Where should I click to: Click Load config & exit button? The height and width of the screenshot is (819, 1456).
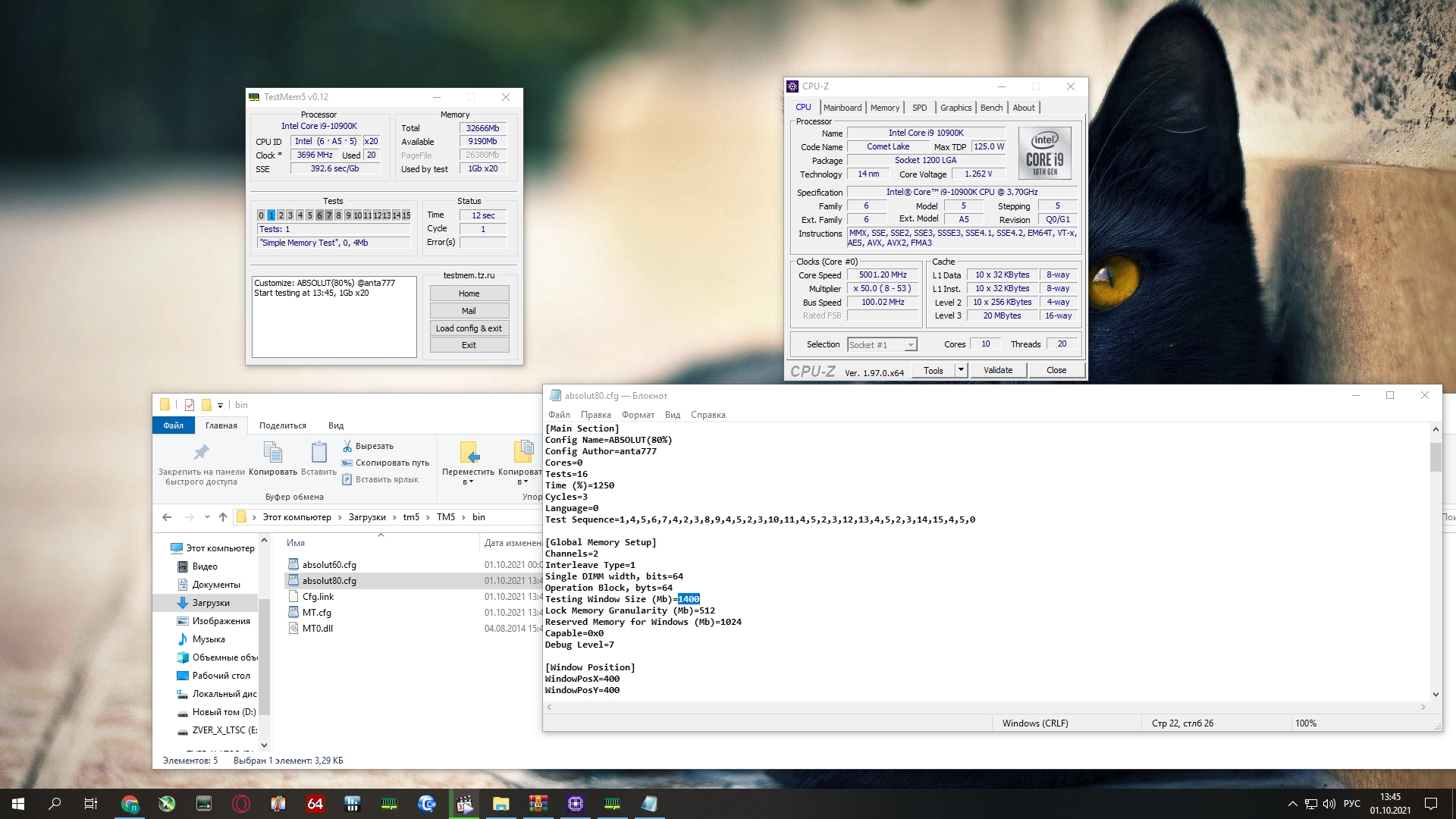(469, 328)
